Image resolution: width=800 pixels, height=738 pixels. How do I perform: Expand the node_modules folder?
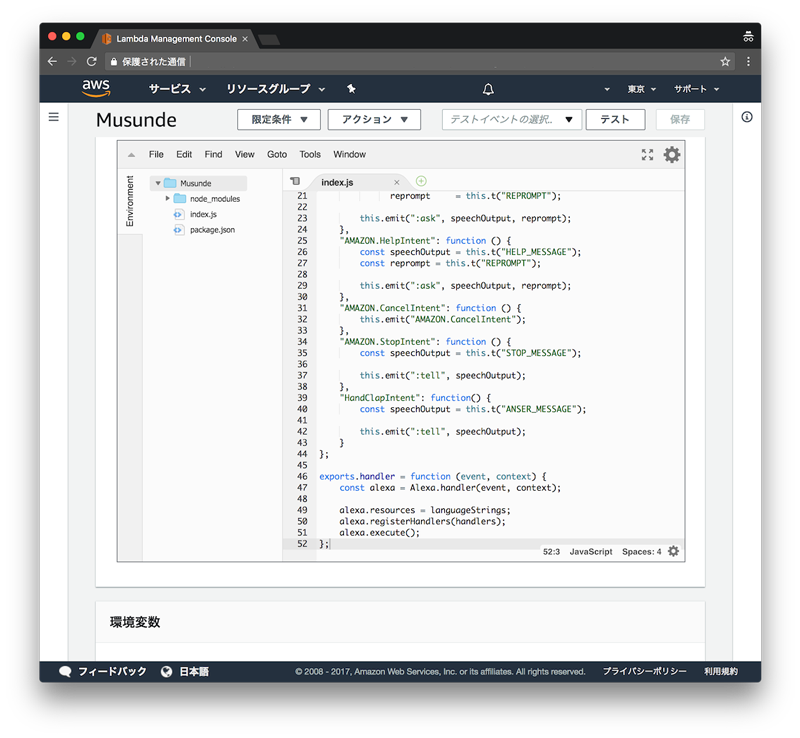(x=167, y=199)
